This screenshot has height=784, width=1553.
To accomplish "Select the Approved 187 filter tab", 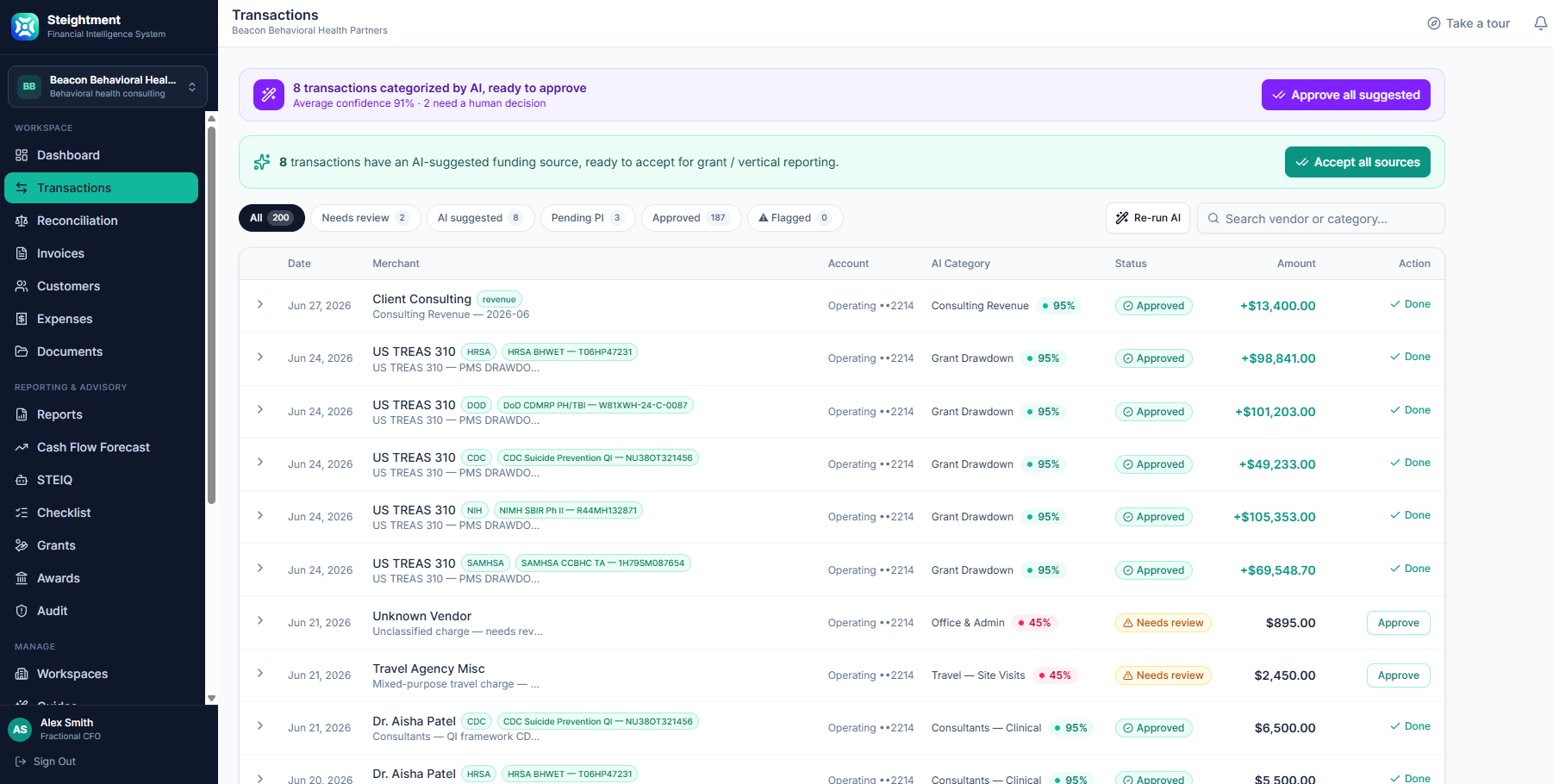I will pos(690,218).
